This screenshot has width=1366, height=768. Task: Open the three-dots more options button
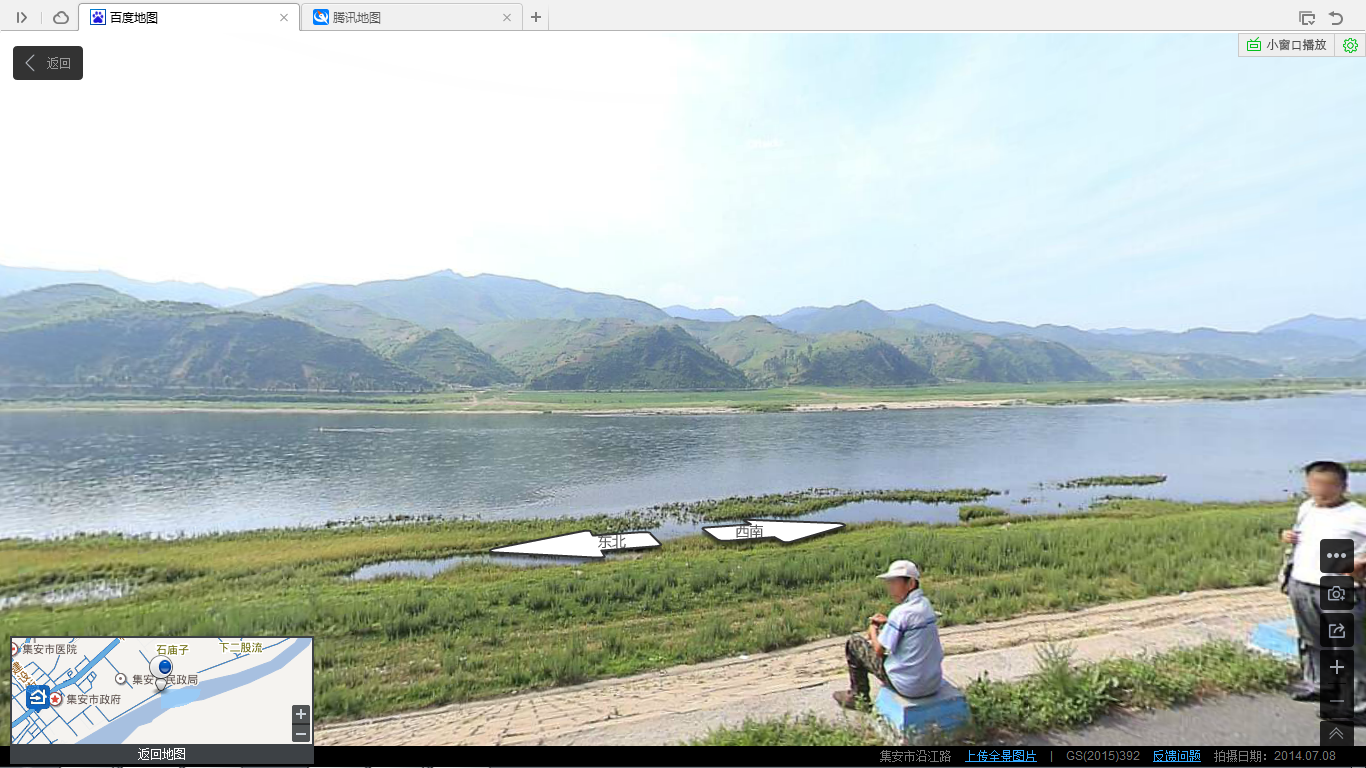tap(1337, 556)
